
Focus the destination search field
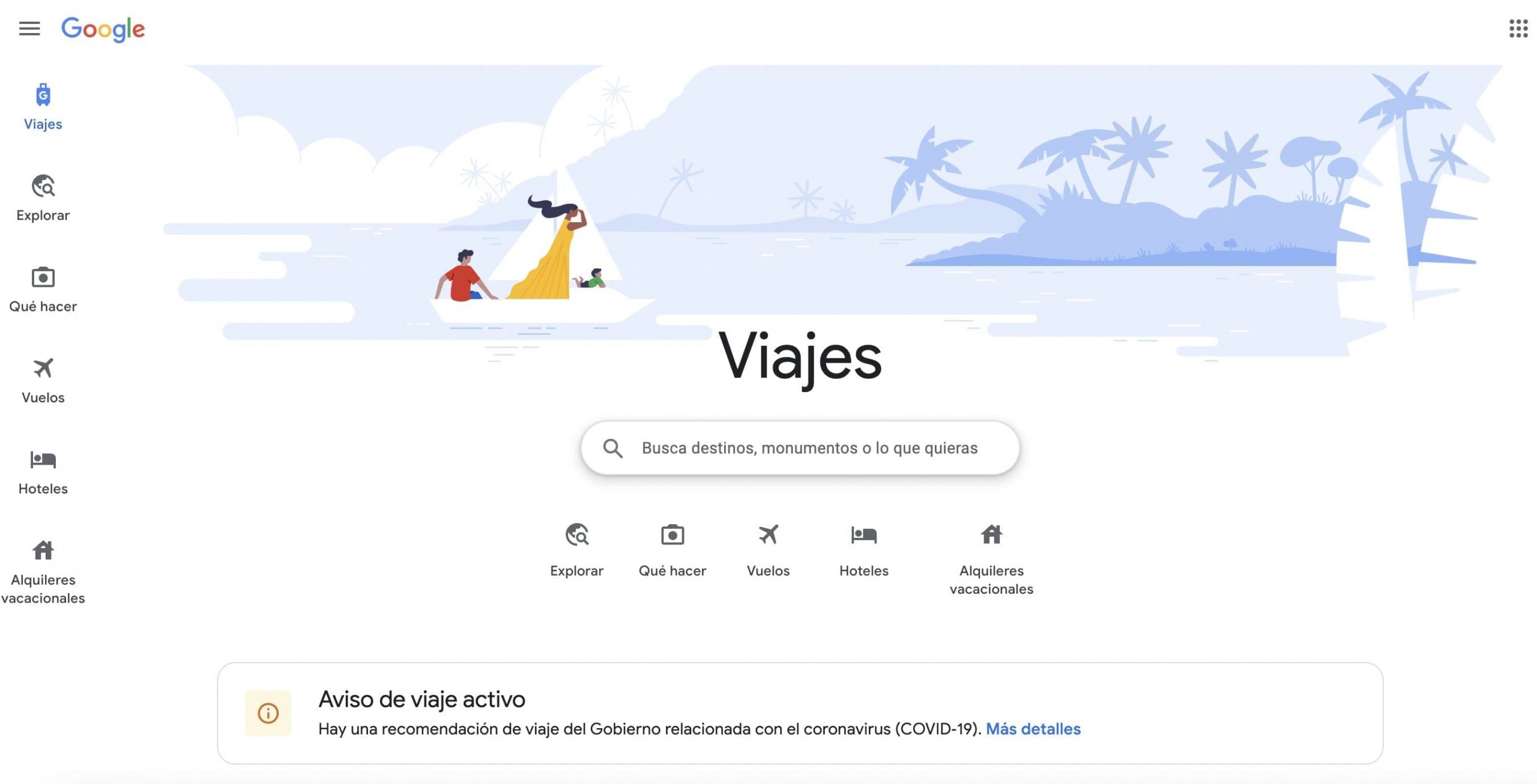(800, 448)
